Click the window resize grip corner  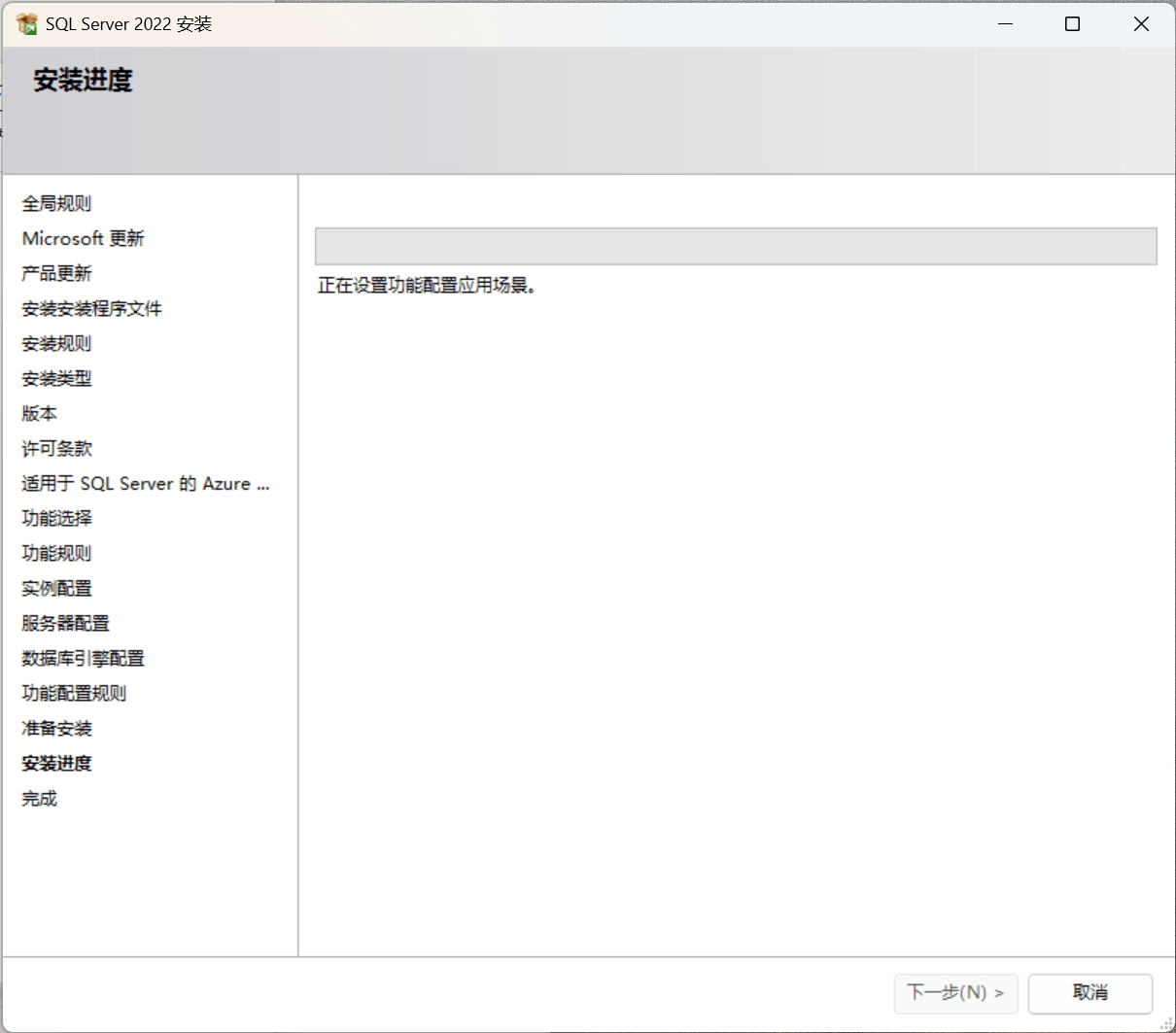(x=1167, y=1024)
